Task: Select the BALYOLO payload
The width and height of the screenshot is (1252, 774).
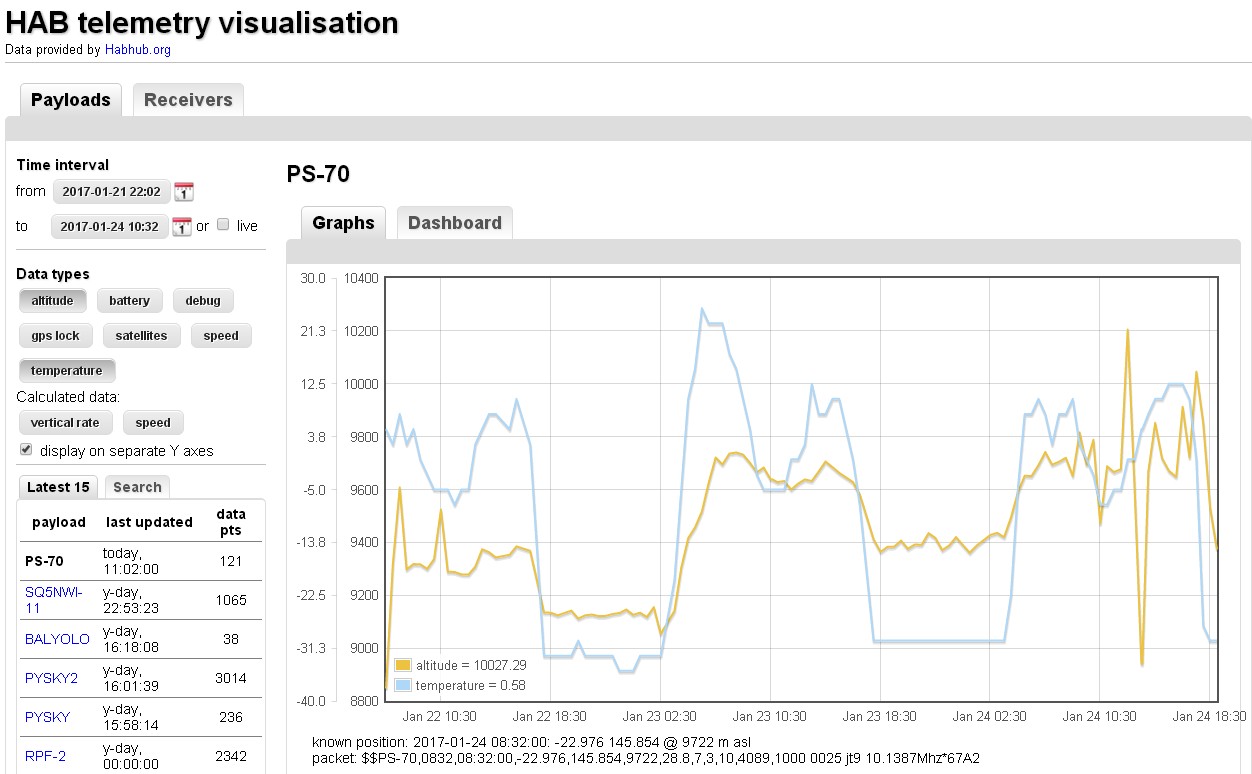Action: pos(57,639)
